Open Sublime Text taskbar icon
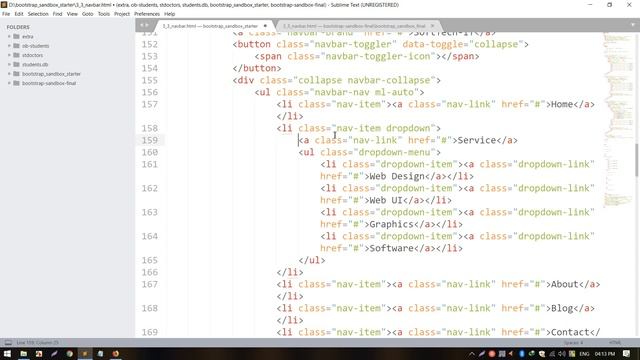The image size is (640, 360). 85,353
